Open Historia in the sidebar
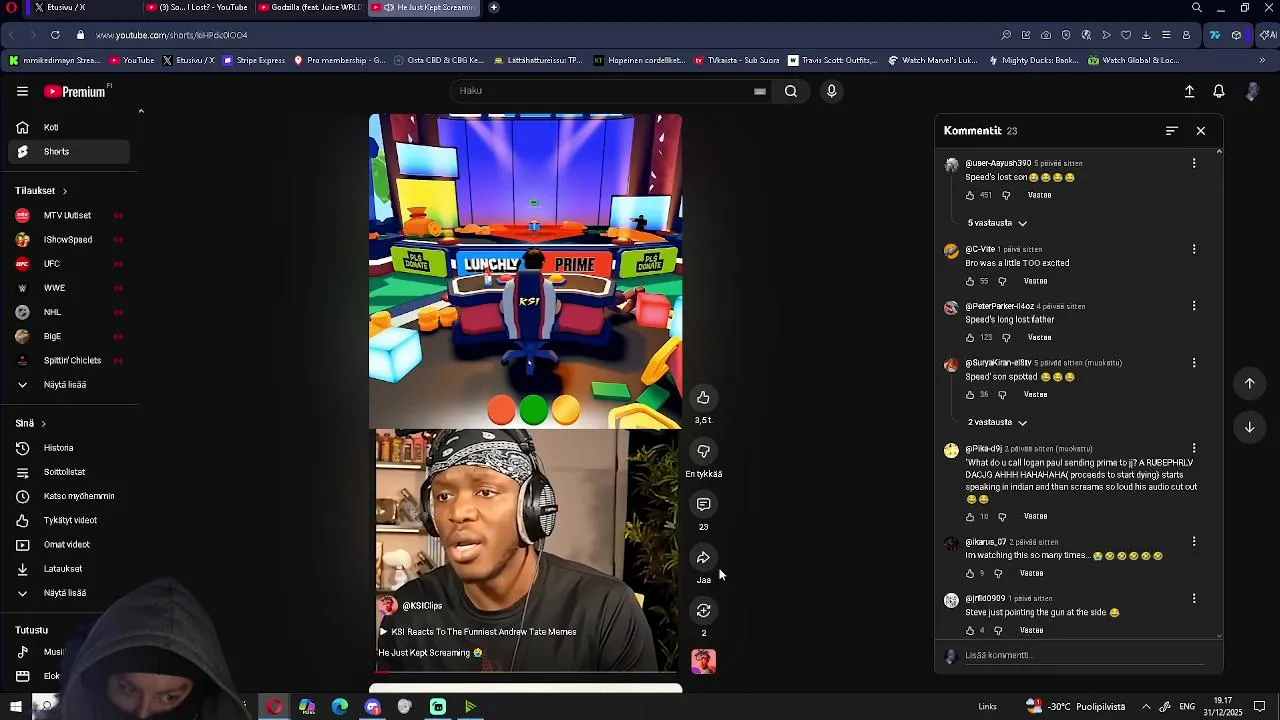The width and height of the screenshot is (1280, 720). pyautogui.click(x=69, y=448)
